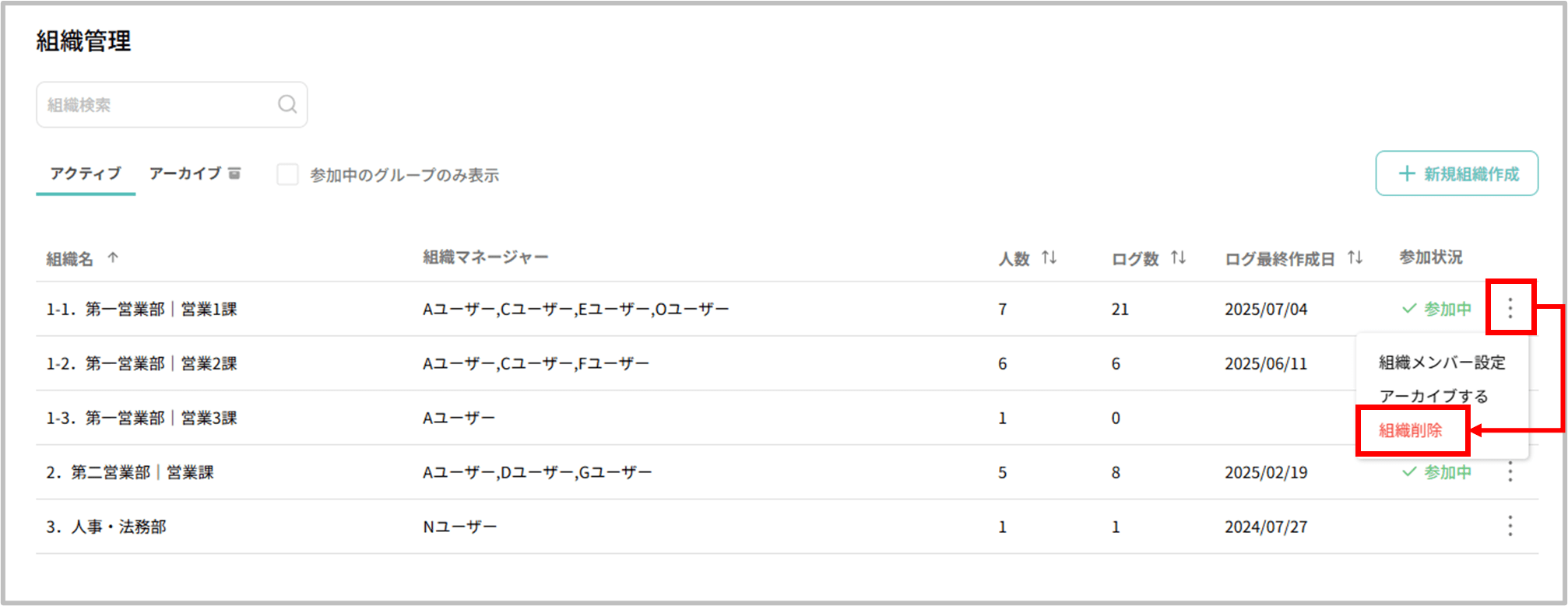Select 組織削除 in context menu
The image size is (1568, 606).
pos(1410,430)
